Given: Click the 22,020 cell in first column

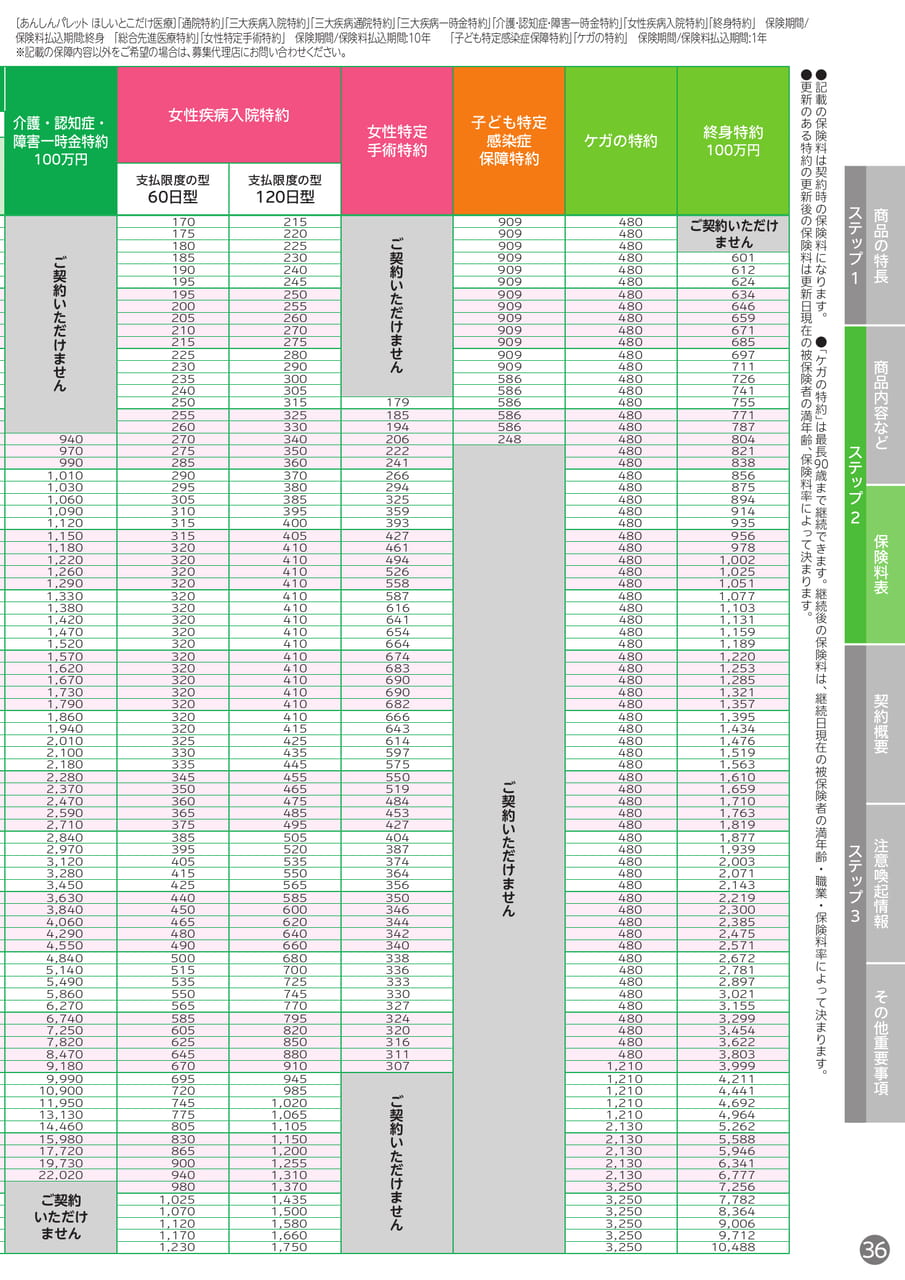Looking at the screenshot, I should [61, 1175].
